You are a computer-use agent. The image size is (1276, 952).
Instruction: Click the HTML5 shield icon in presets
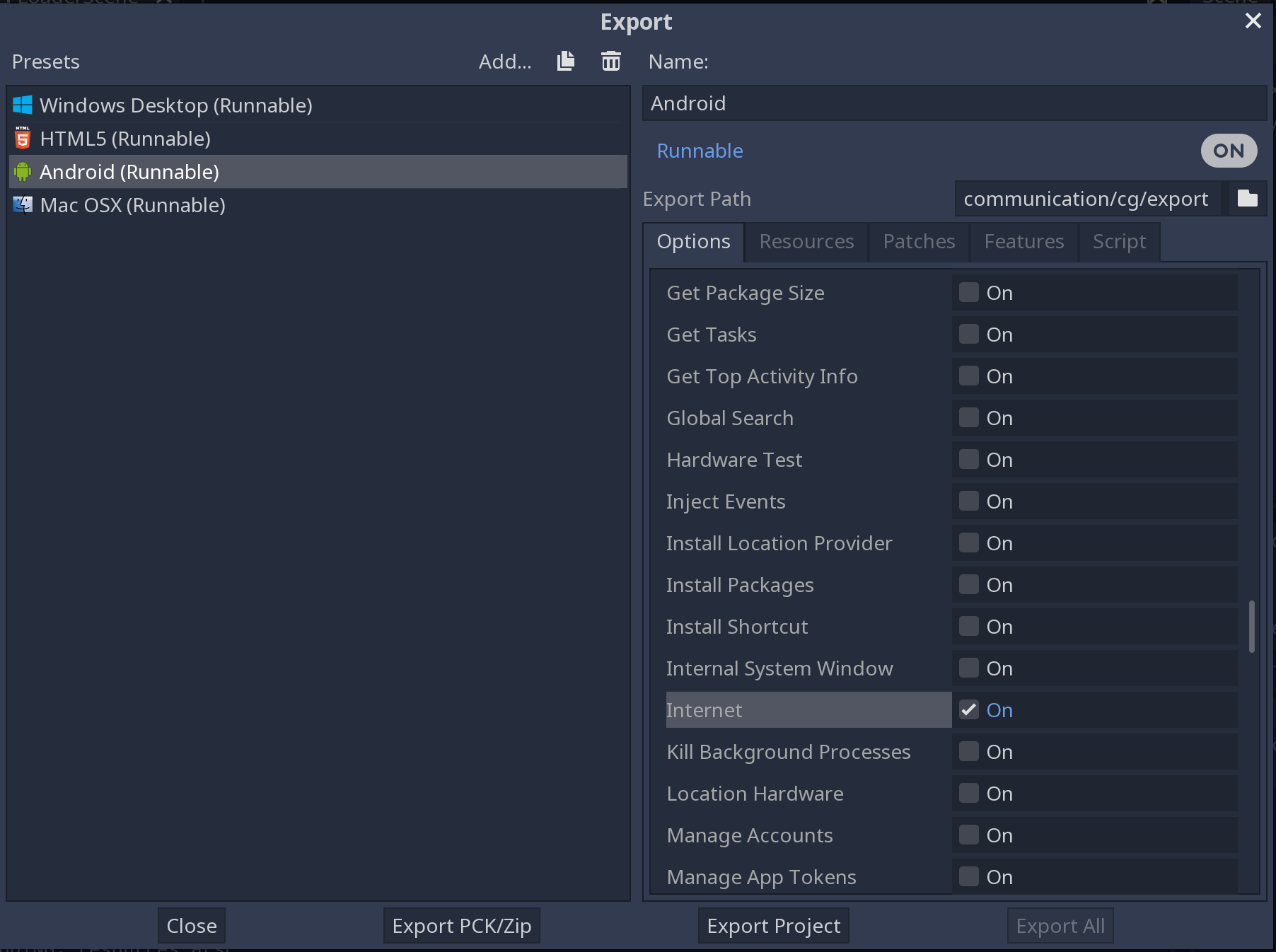coord(23,138)
